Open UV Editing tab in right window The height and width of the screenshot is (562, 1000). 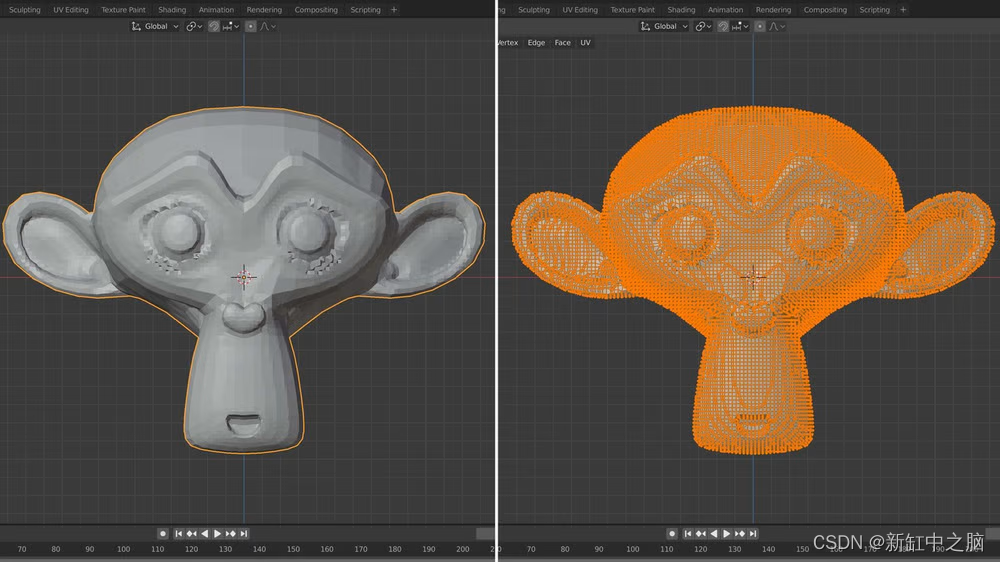pos(580,10)
